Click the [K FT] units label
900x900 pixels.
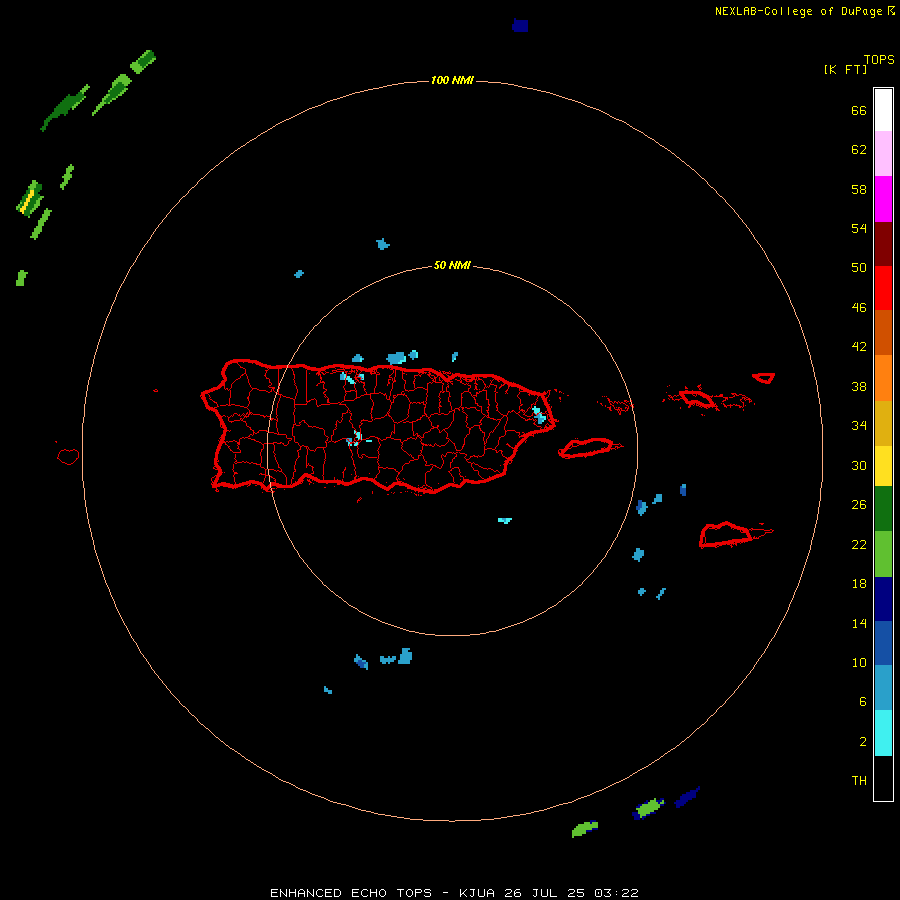click(x=845, y=69)
